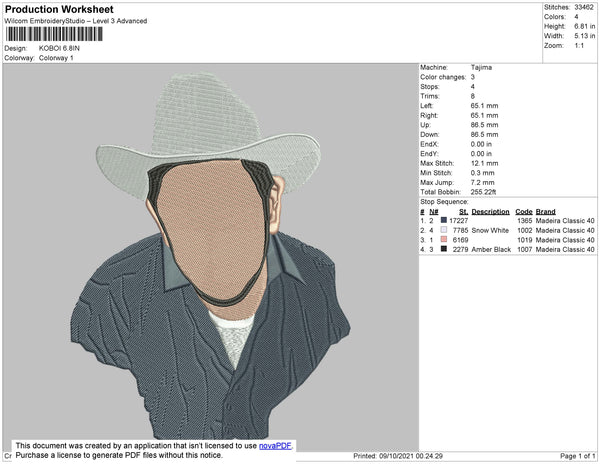This screenshot has width=600, height=464.
Task: Click the Brand column header
Action: tap(545, 212)
